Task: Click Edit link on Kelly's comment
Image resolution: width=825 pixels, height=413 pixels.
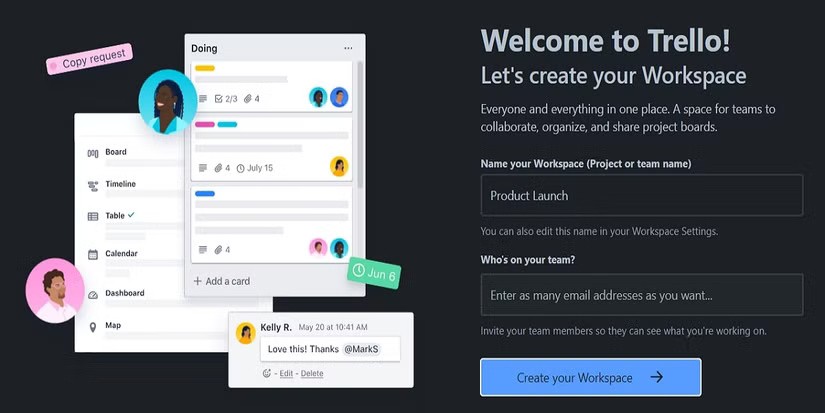Action: (286, 374)
